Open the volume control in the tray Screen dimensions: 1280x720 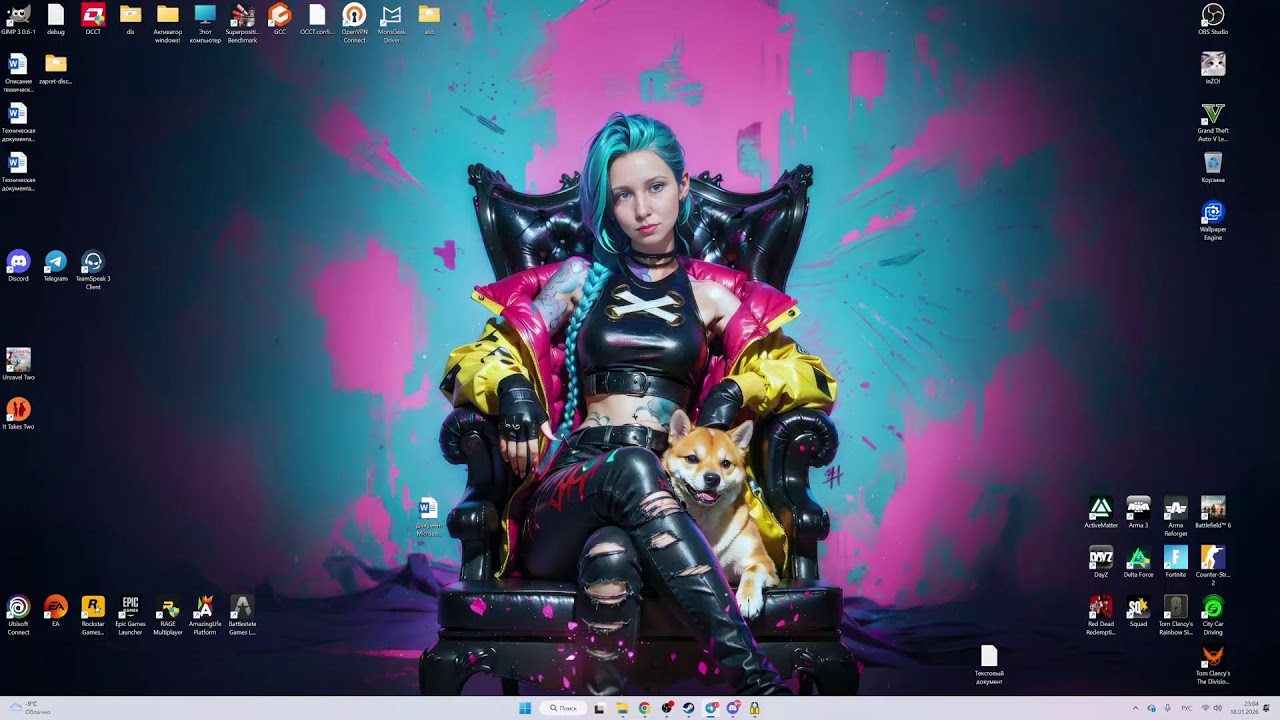pos(1217,708)
